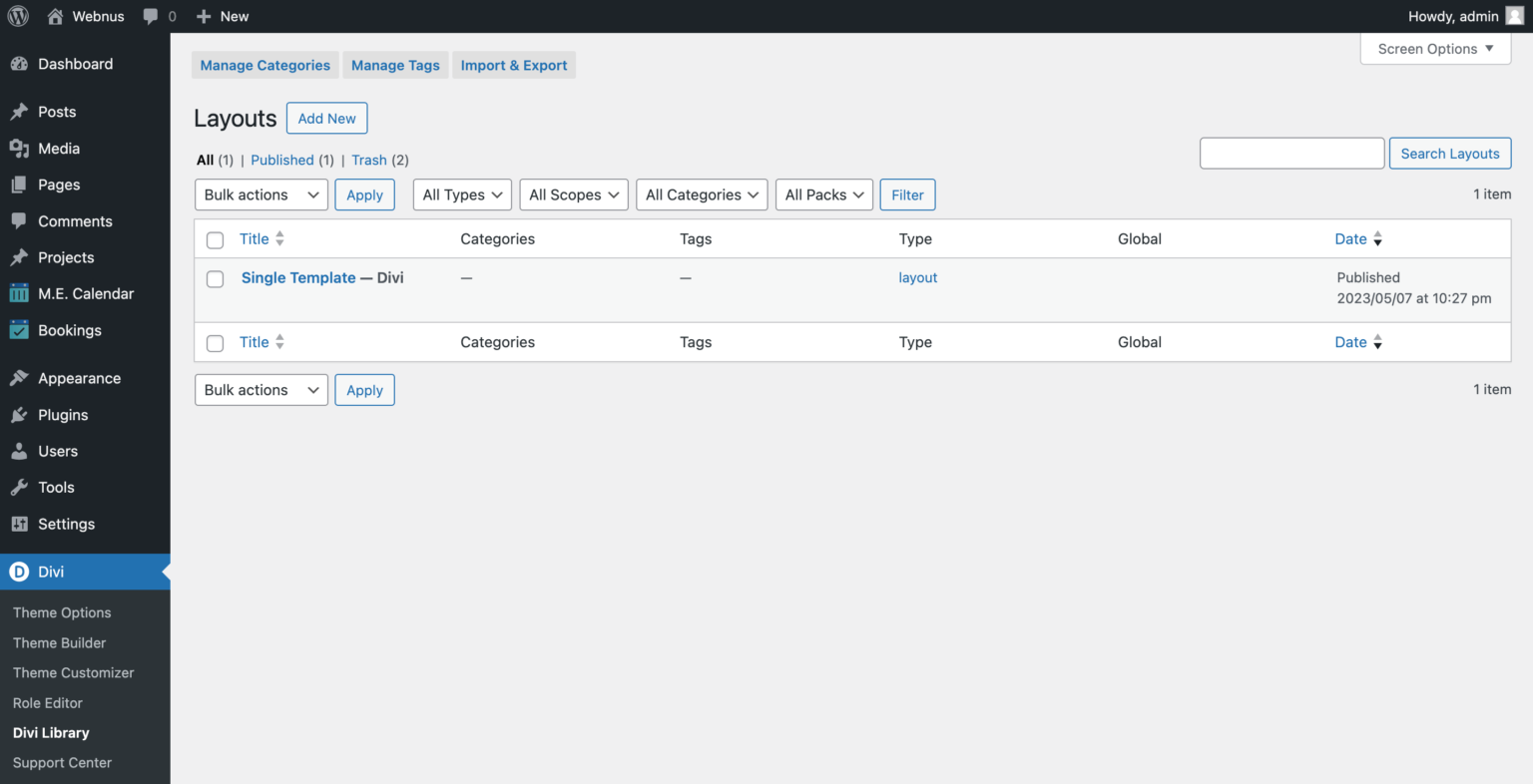The height and width of the screenshot is (784, 1533).
Task: Open Divi Library from sidebar menu
Action: [x=50, y=732]
